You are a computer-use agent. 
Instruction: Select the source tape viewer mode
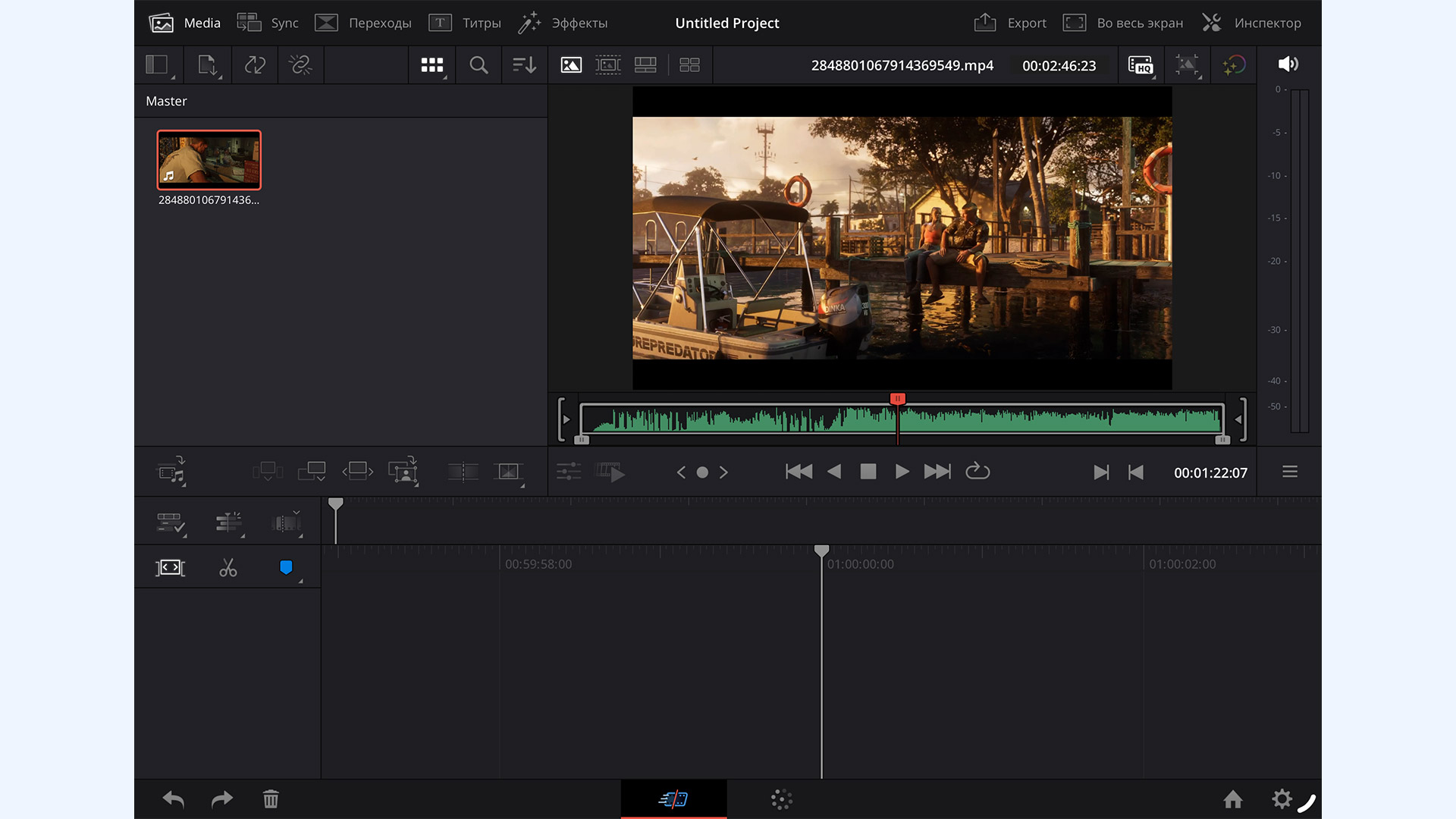click(x=608, y=65)
